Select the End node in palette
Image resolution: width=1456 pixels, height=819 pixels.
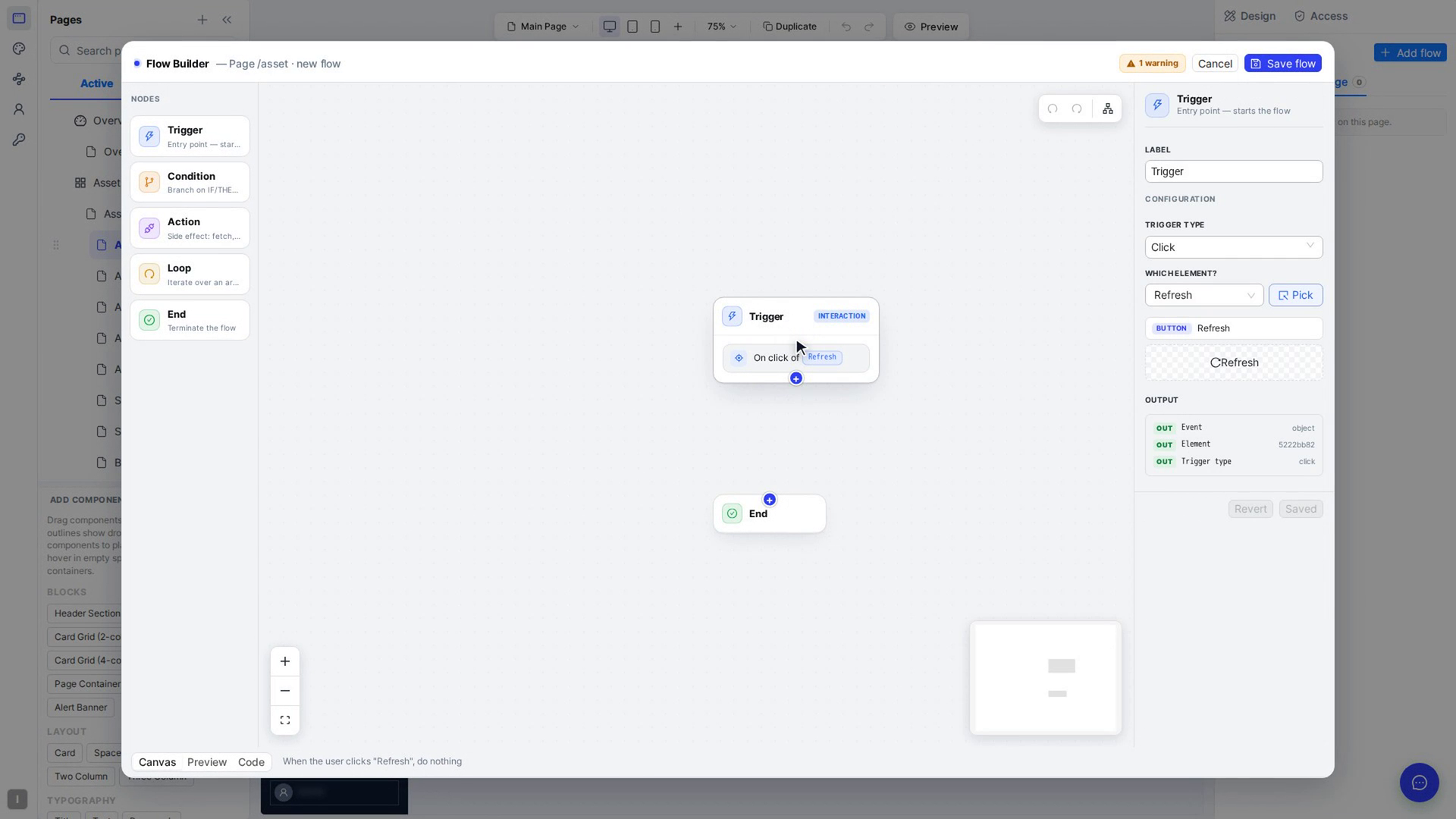190,320
